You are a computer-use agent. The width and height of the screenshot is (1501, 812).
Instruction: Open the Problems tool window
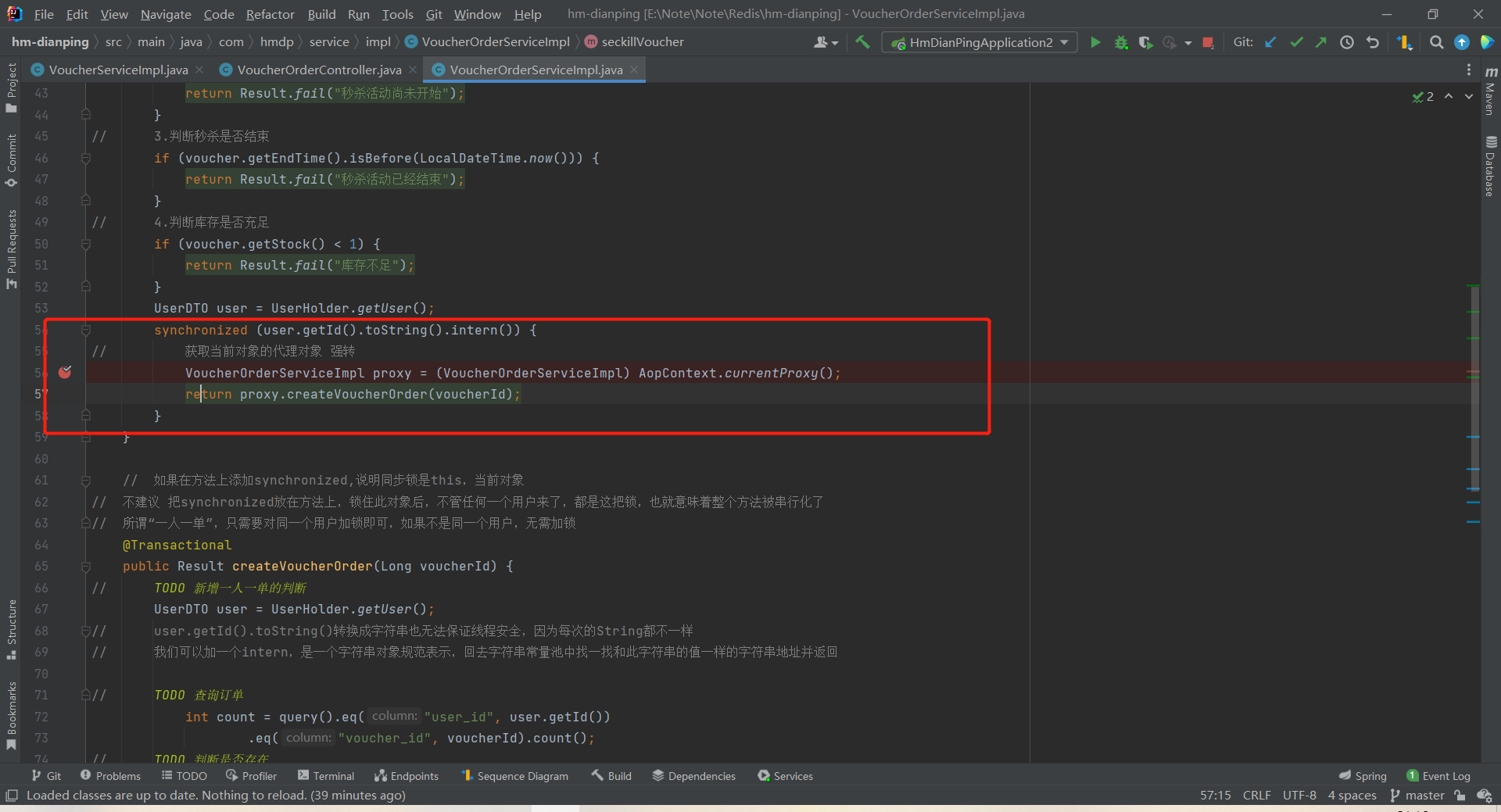[110, 775]
